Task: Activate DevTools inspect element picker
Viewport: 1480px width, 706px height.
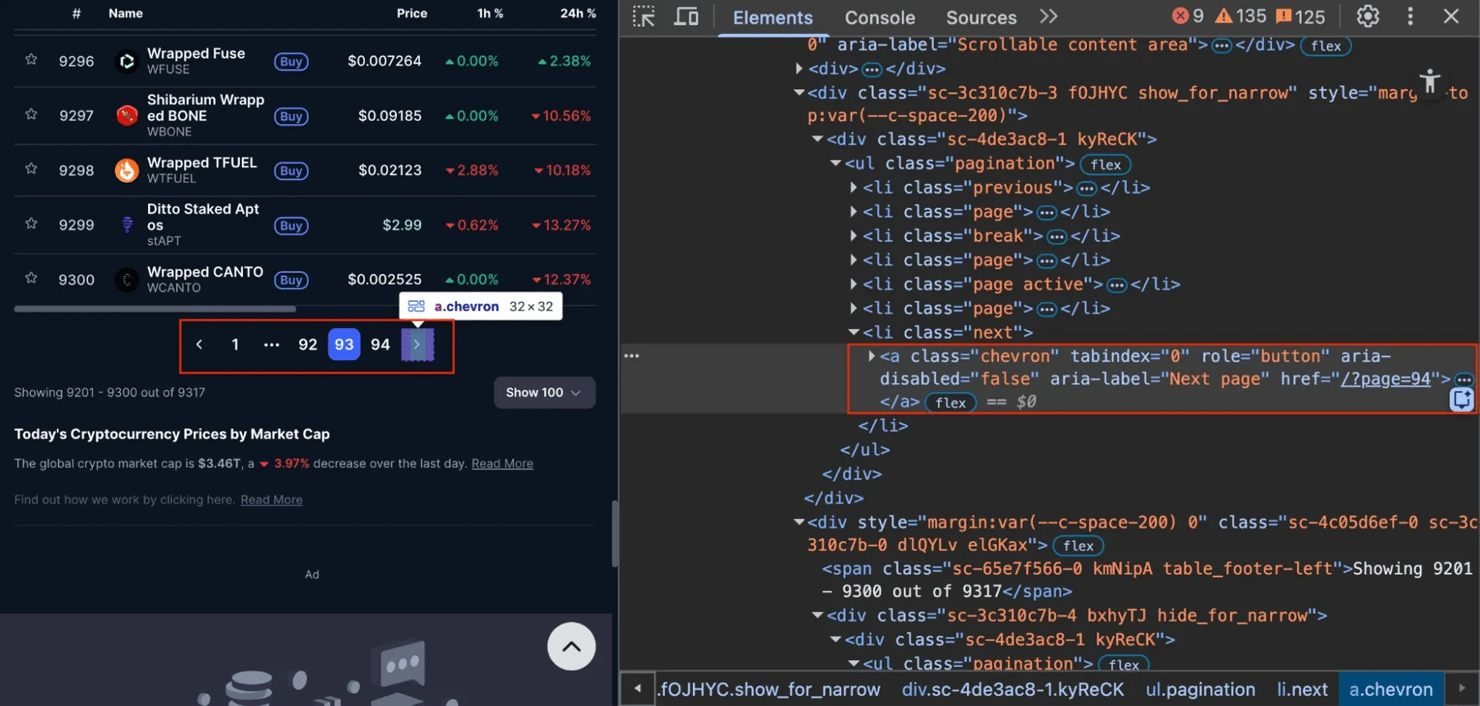Action: click(644, 17)
